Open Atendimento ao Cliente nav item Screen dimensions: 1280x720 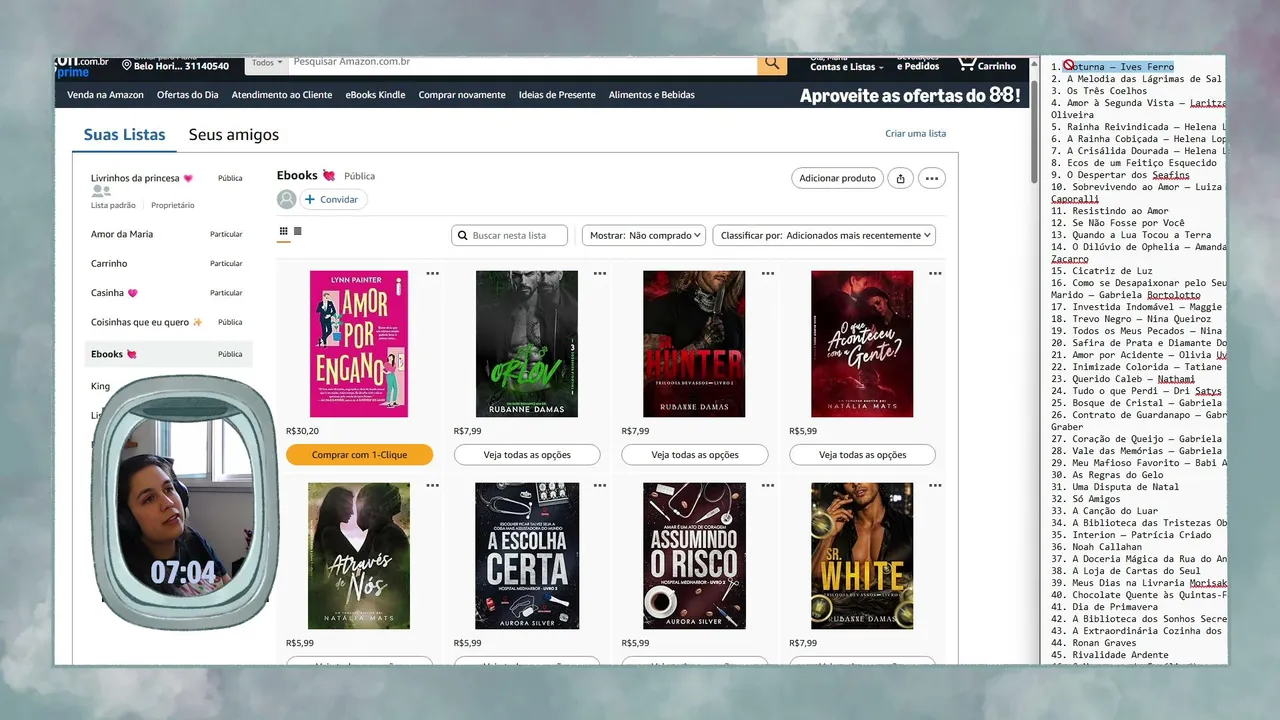coord(282,95)
